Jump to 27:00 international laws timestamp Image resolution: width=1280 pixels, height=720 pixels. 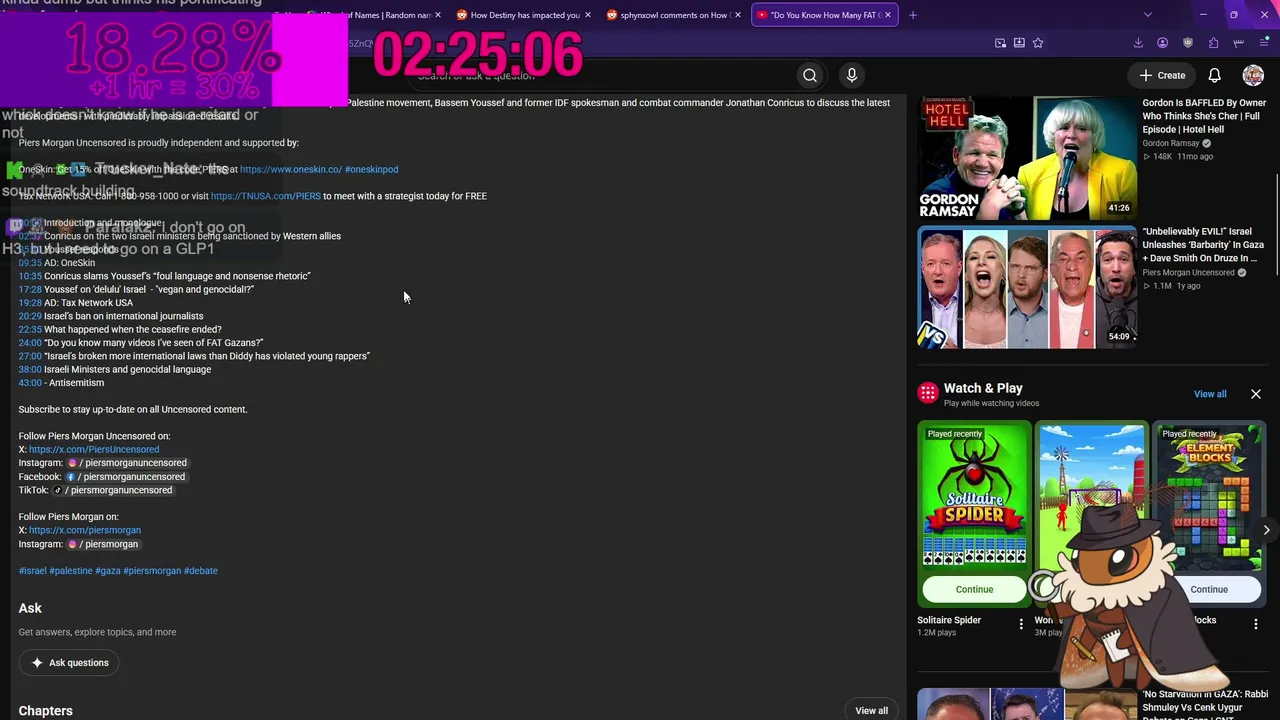(30, 356)
